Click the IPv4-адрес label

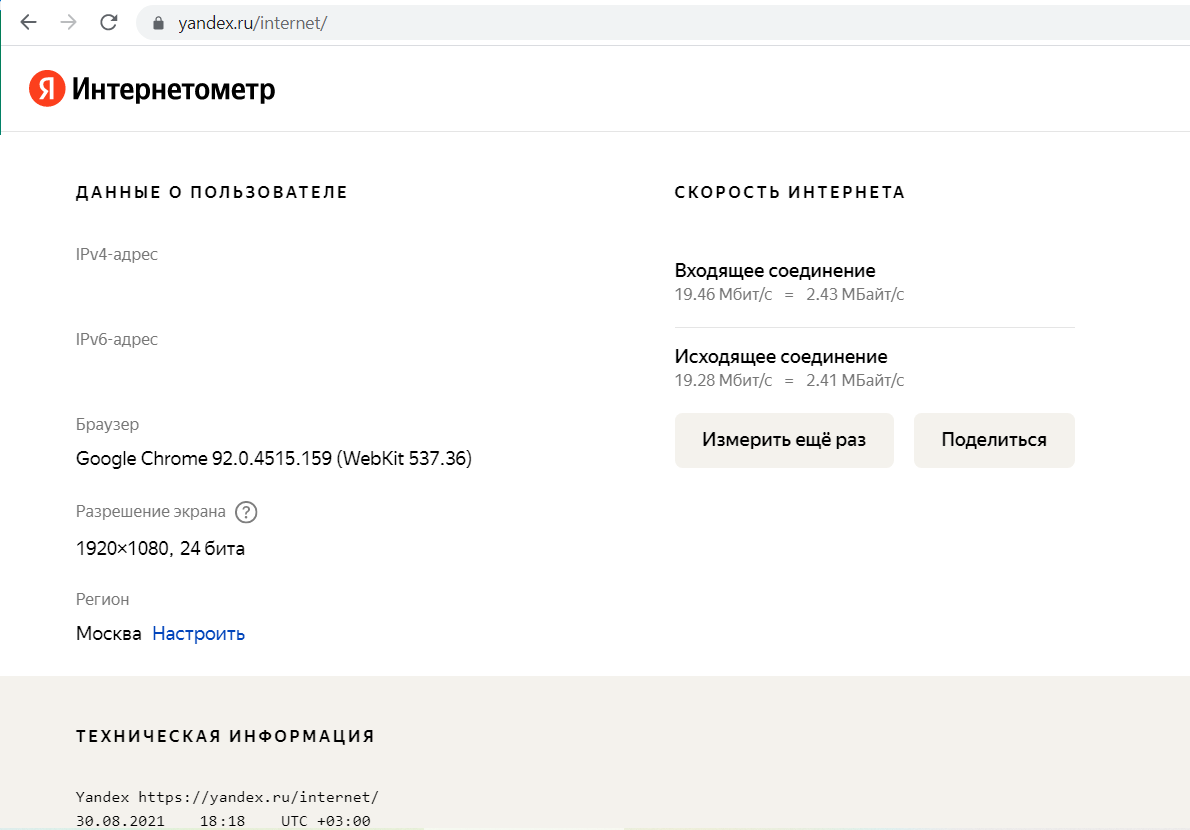tap(117, 254)
